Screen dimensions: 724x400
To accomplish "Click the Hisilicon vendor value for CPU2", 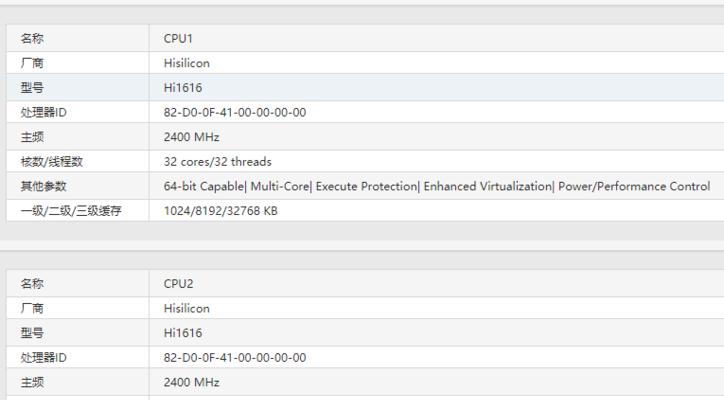I will click(x=187, y=308).
